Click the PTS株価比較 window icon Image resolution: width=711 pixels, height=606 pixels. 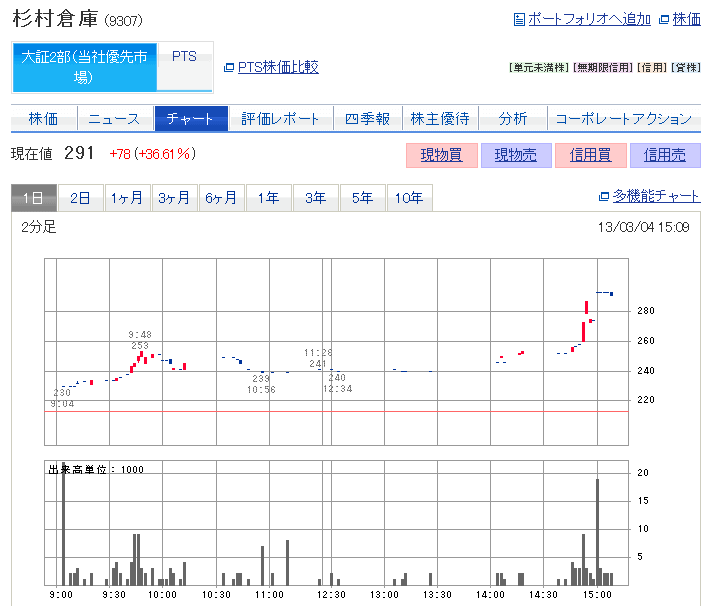point(229,67)
